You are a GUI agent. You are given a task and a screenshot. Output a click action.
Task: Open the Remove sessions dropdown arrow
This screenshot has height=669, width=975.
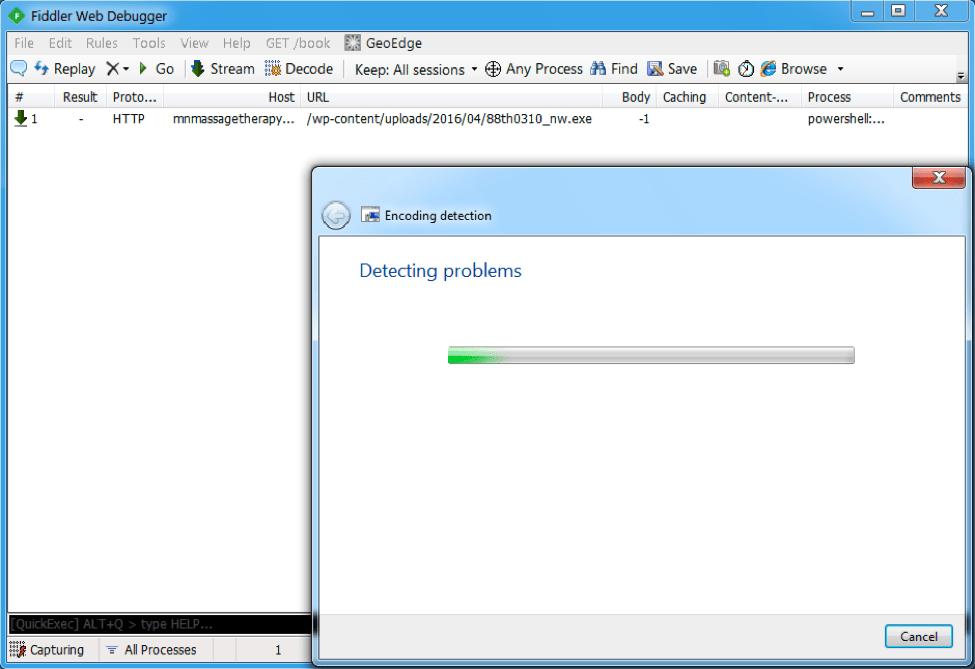[x=126, y=69]
